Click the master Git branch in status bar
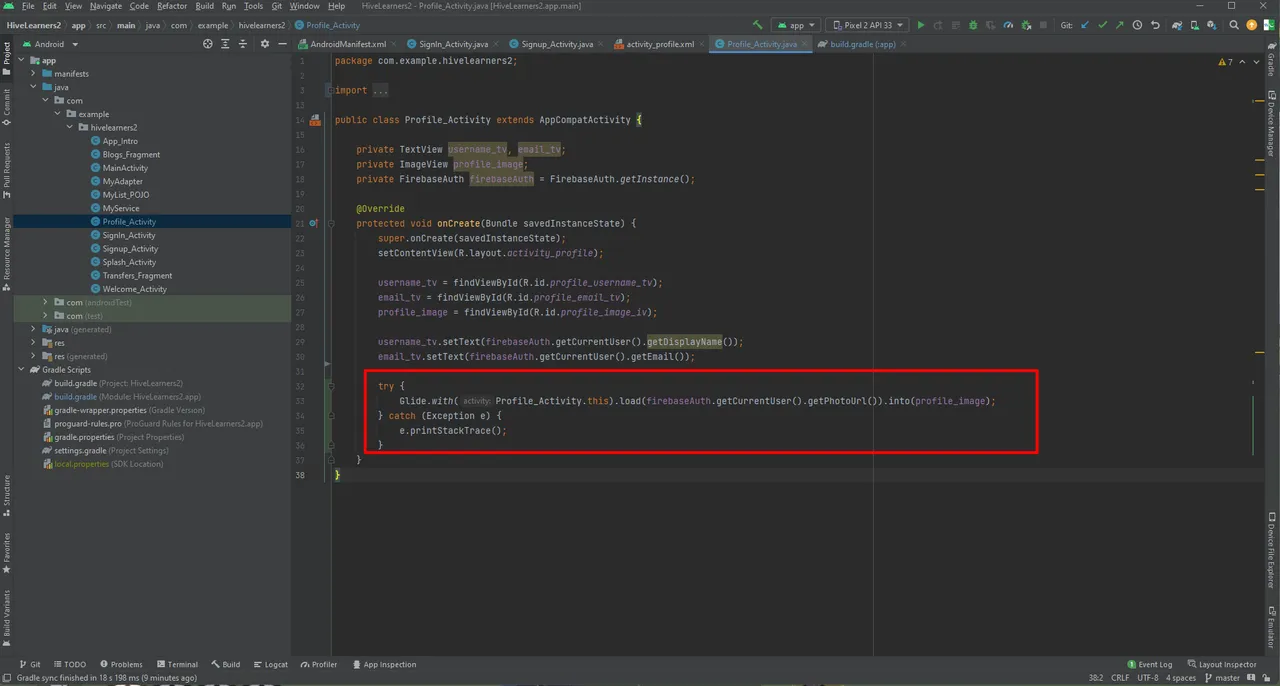Image resolution: width=1280 pixels, height=686 pixels. tap(1220, 677)
